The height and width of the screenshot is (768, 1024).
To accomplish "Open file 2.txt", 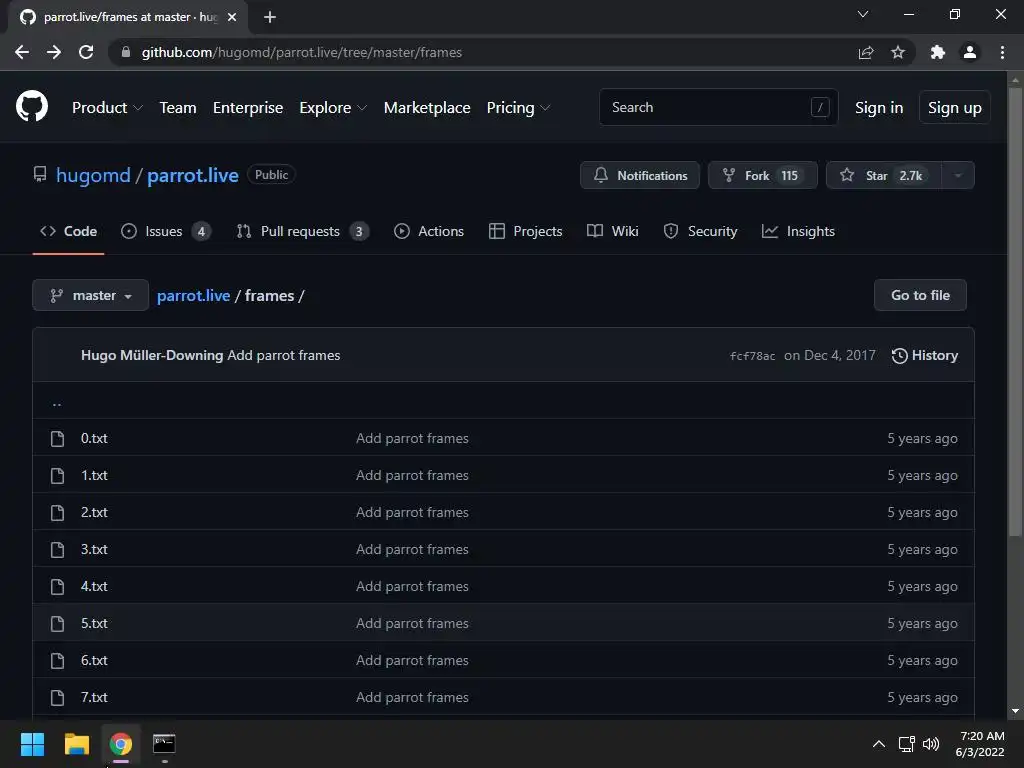I will (94, 513).
